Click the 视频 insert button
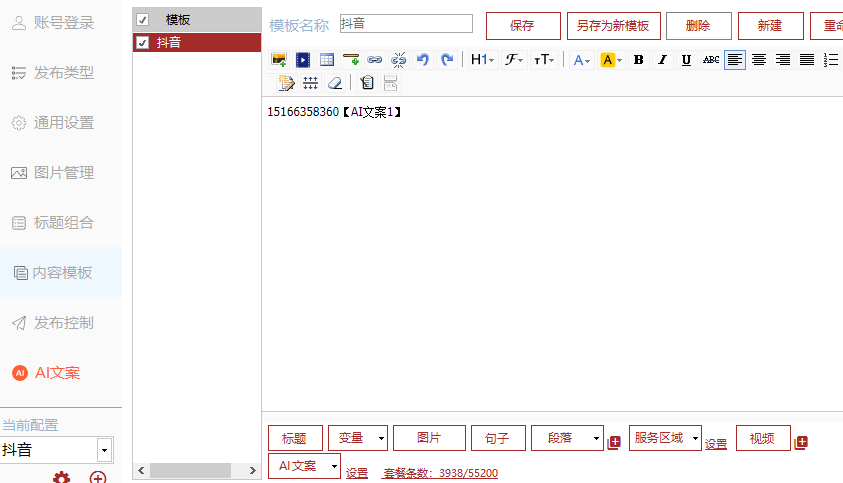 (763, 438)
